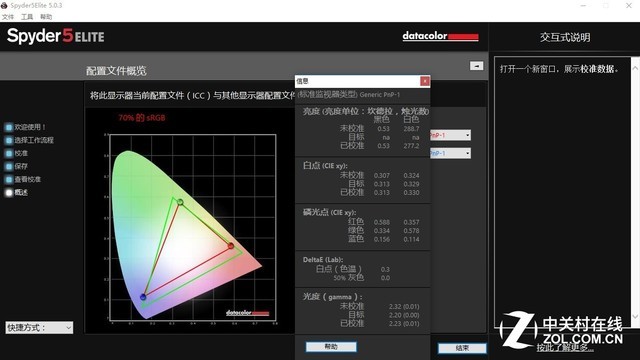The width and height of the screenshot is (640, 360).
Task: Select the 选择工作流程 step indicator
Action: [x=9, y=140]
